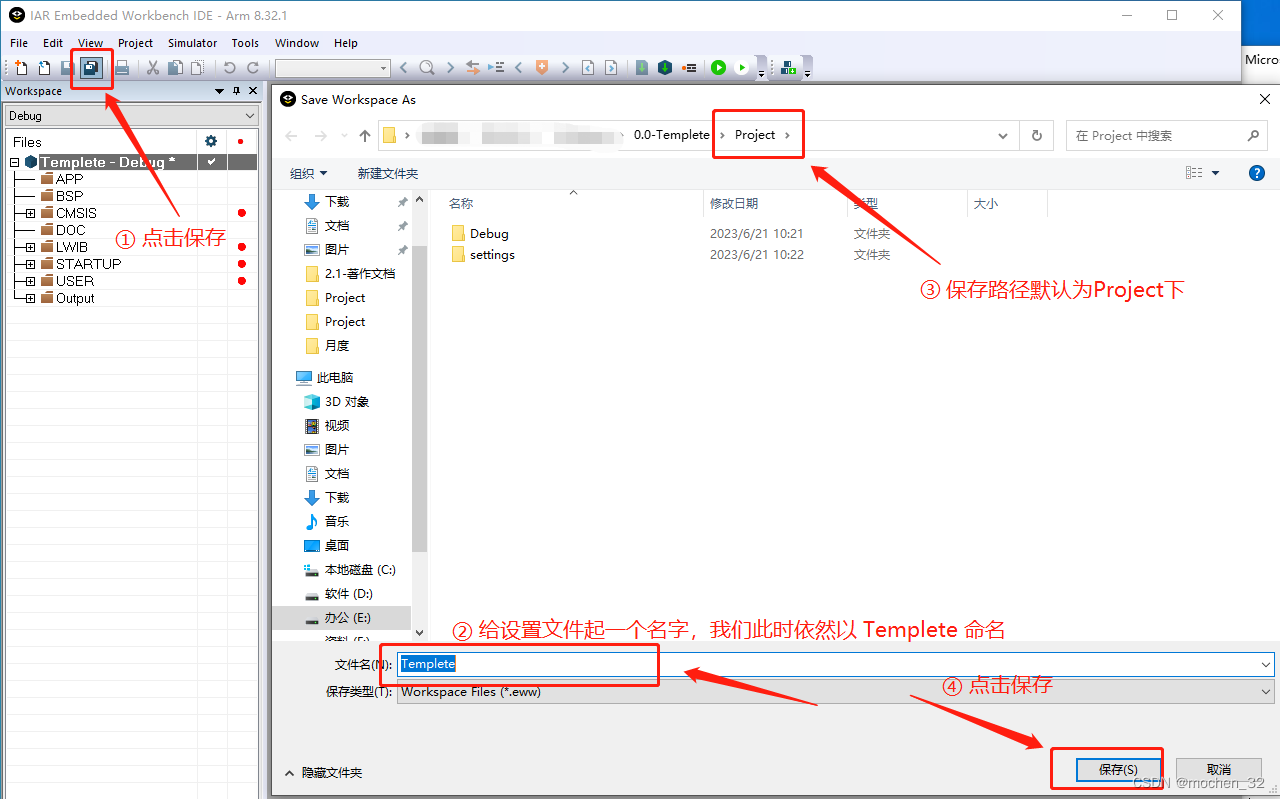Screen dimensions: 1280x799
Task: Expand the STARTUP group
Action: tap(30, 264)
